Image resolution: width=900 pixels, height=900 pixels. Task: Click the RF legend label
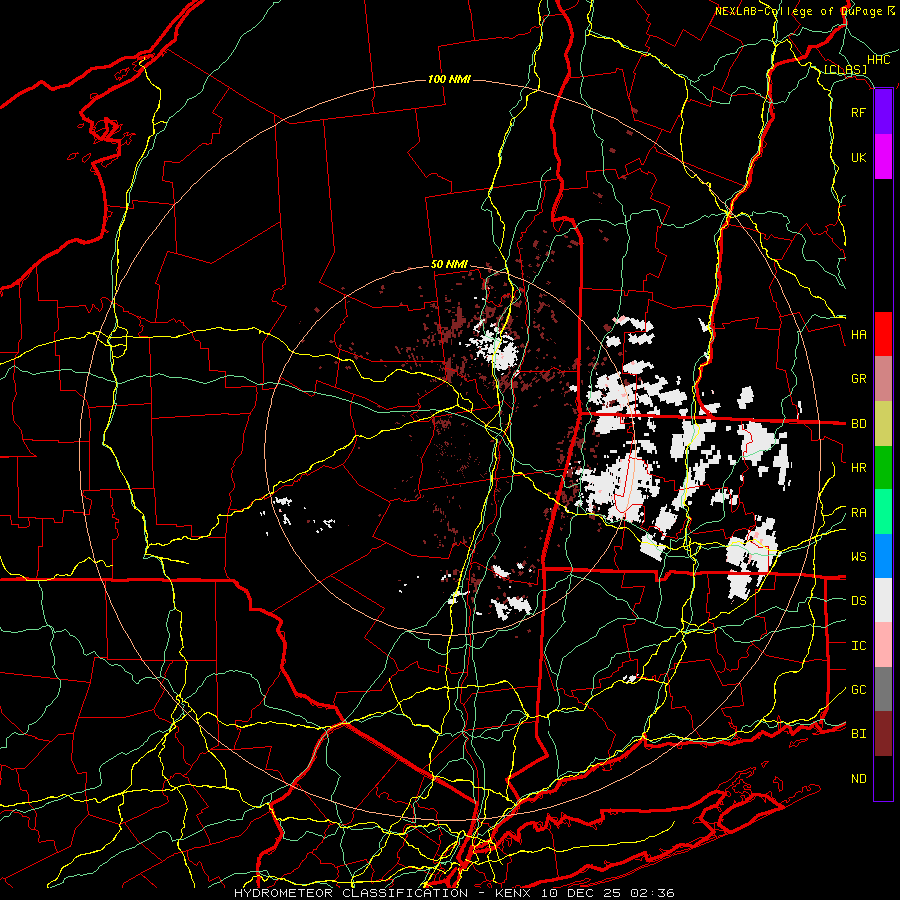coord(858,112)
